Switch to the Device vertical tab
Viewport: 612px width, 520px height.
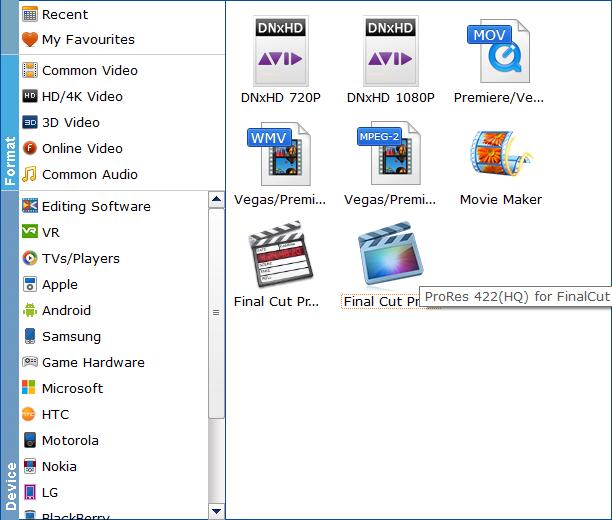pos(9,355)
